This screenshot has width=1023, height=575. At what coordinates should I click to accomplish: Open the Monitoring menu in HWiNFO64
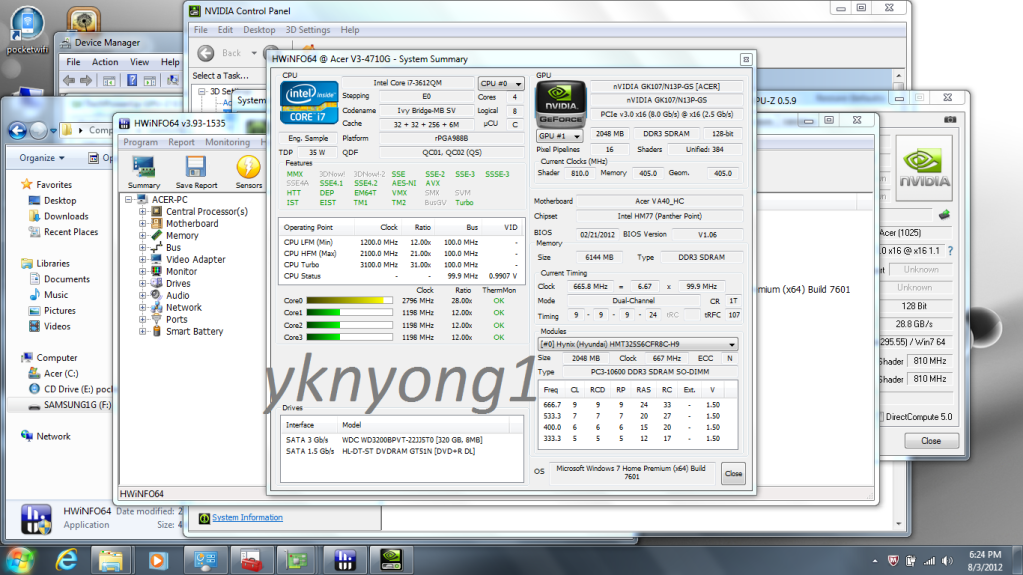tap(227, 142)
